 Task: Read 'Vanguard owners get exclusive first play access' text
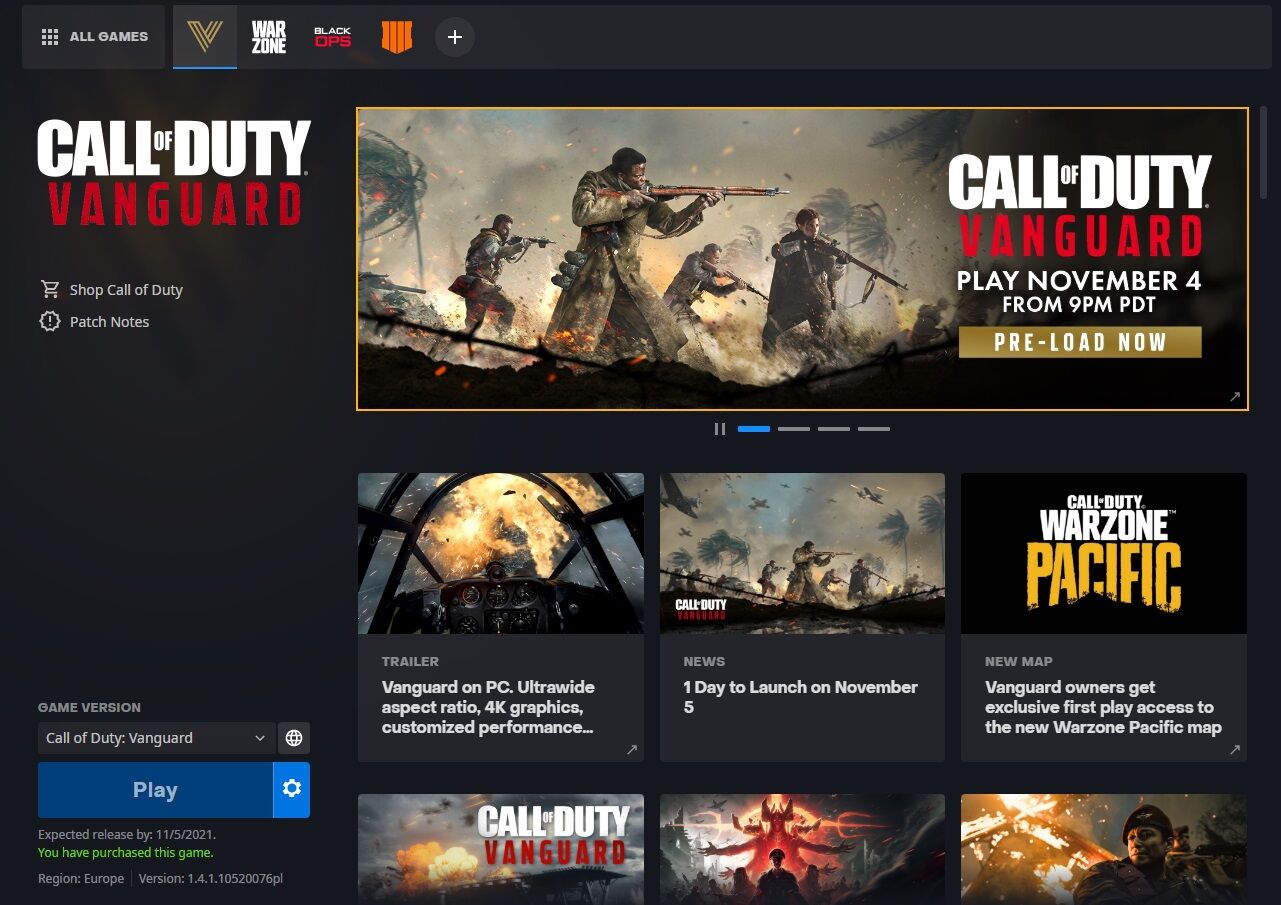coord(1103,707)
